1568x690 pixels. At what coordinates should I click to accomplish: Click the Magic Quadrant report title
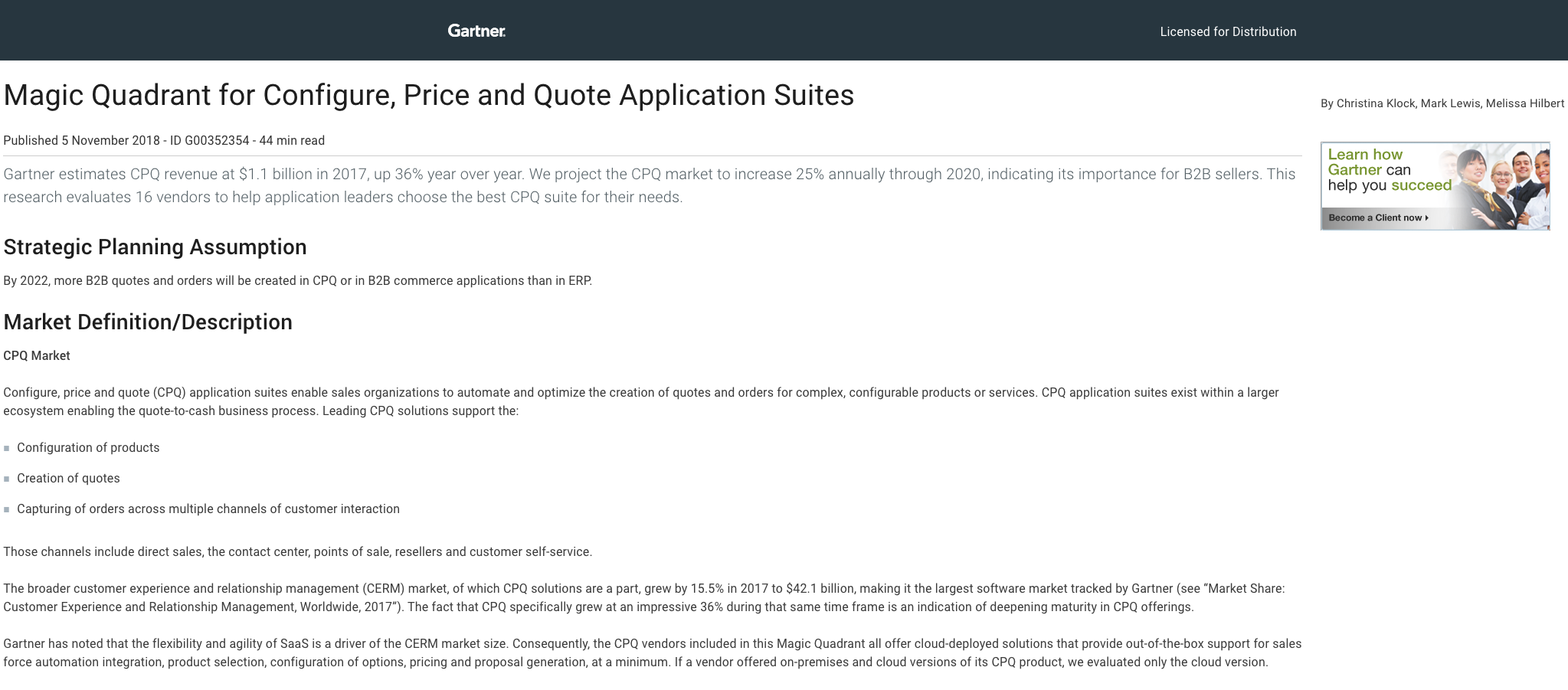(429, 96)
